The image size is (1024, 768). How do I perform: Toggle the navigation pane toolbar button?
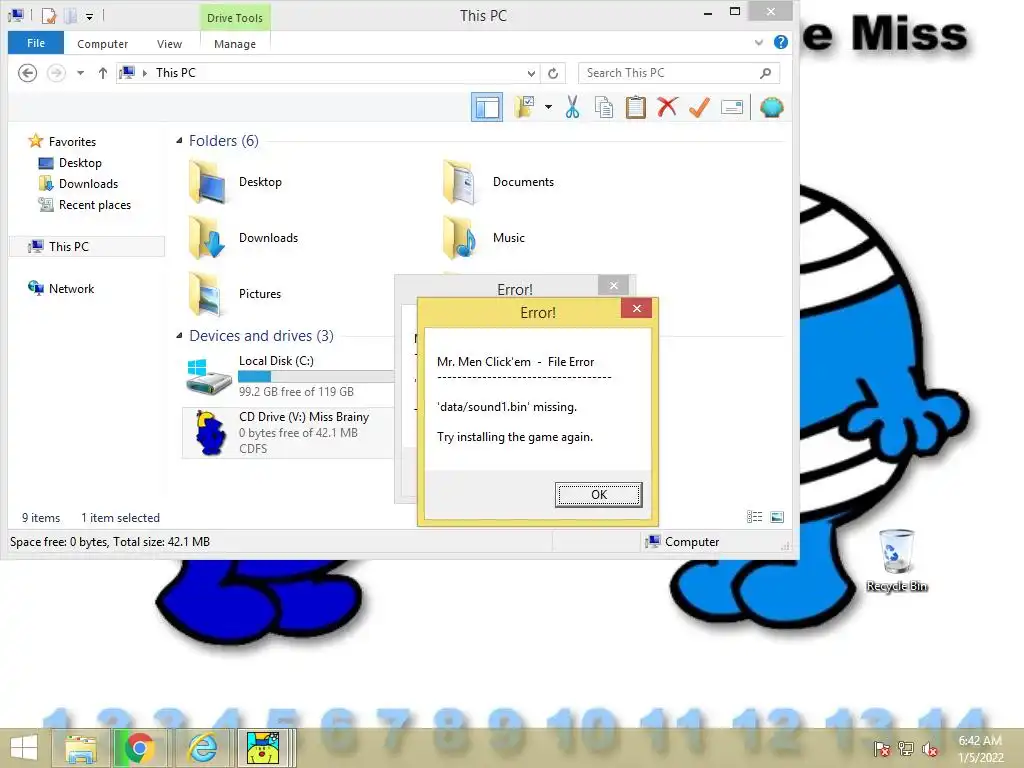487,107
